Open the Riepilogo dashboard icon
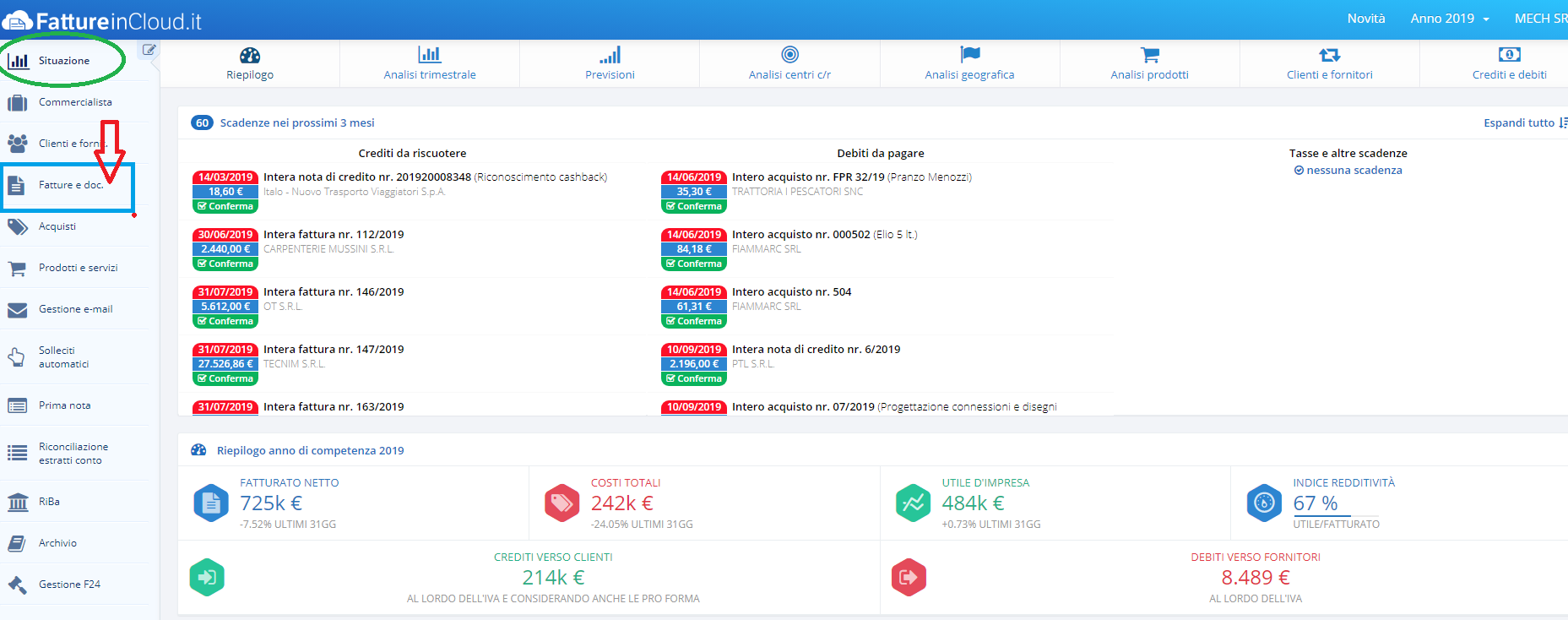 tap(250, 56)
